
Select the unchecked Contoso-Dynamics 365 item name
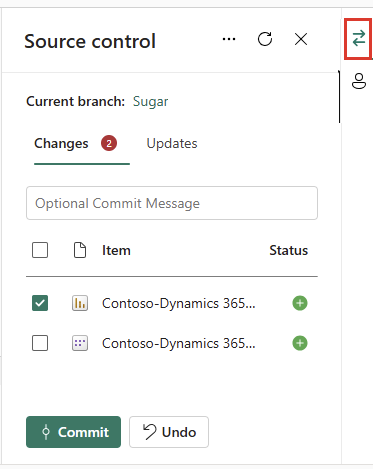[x=179, y=343]
